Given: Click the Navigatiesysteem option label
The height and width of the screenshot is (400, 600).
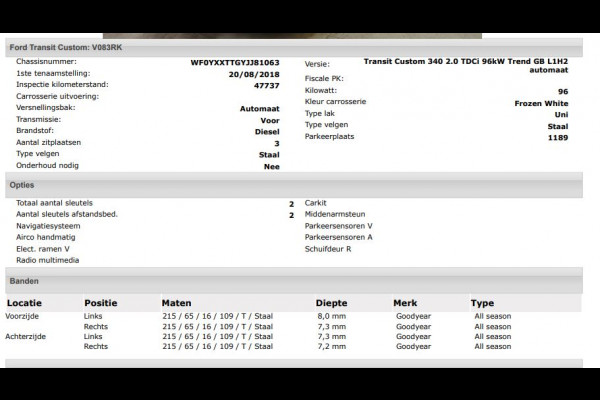Looking at the screenshot, I should point(48,226).
